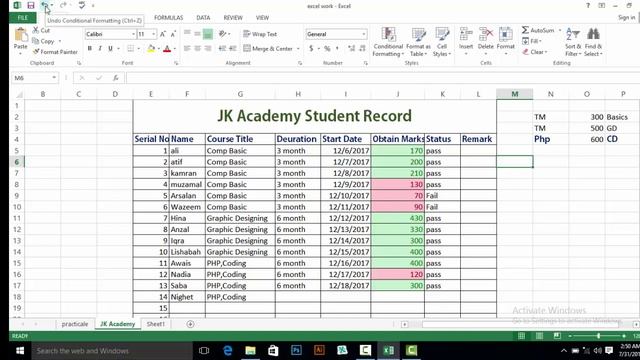Open Find & Select menu
The width and height of the screenshot is (640, 360).
(x=593, y=42)
